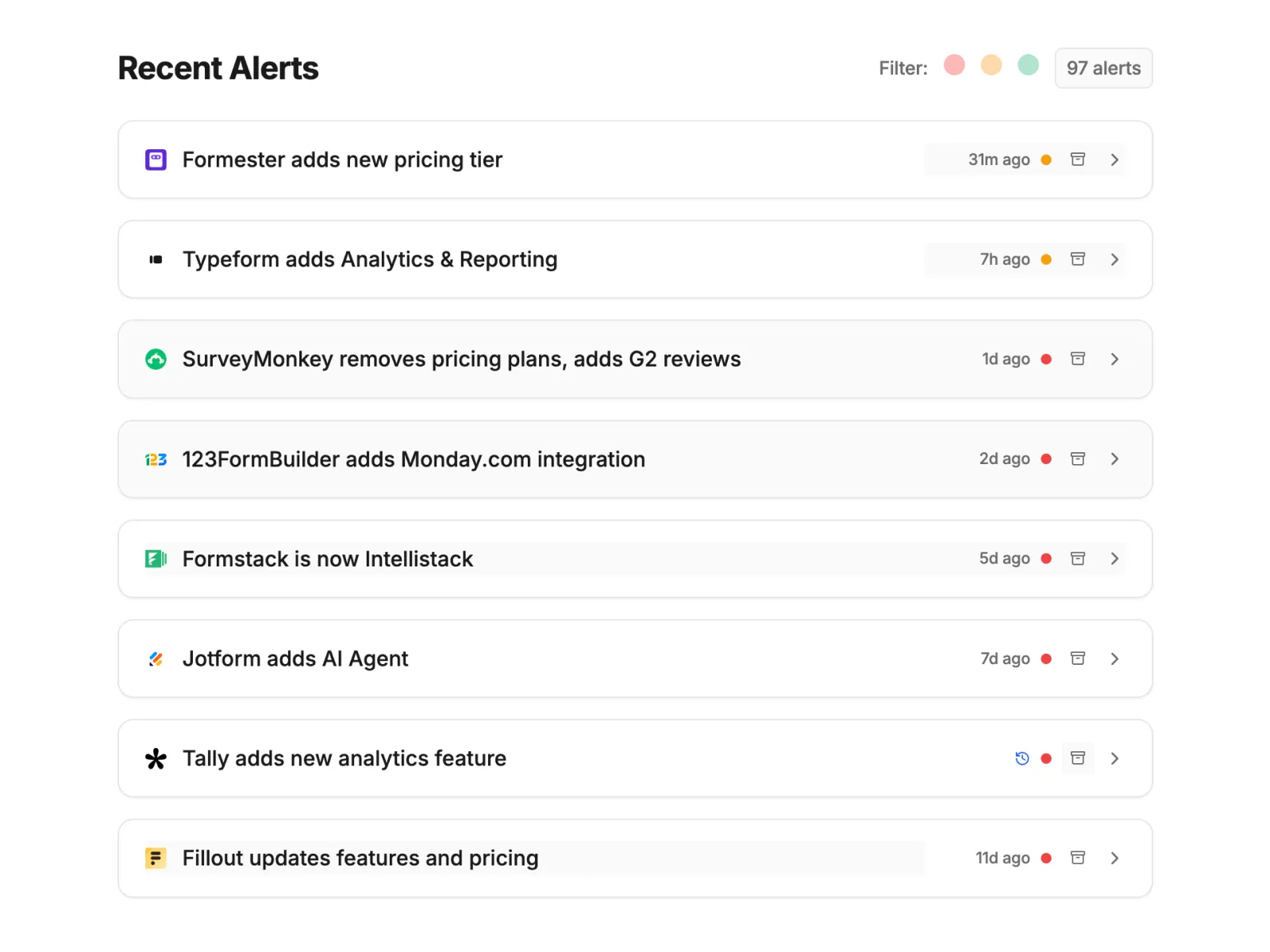
Task: Toggle the green filter dot
Action: click(1028, 65)
